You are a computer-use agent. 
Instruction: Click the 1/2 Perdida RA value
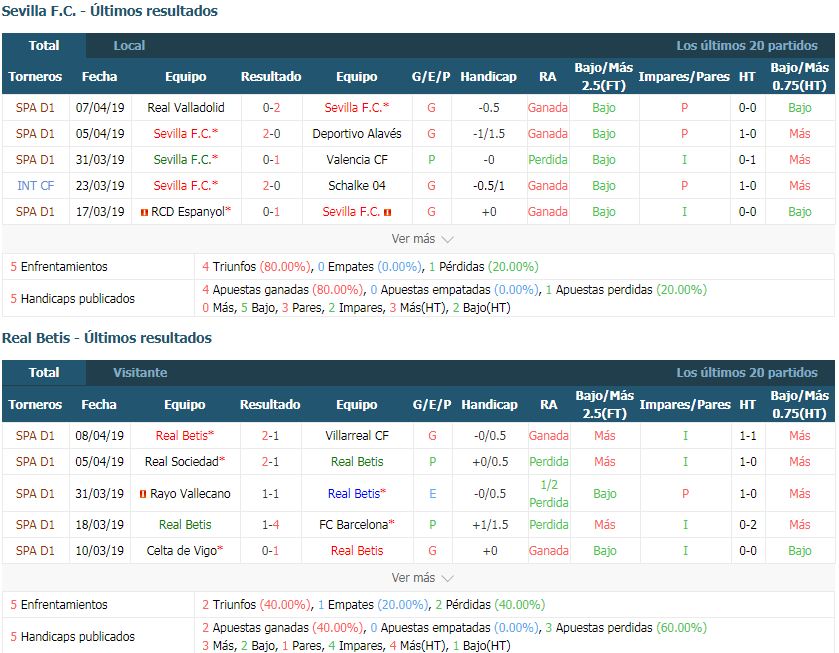pyautogui.click(x=549, y=493)
